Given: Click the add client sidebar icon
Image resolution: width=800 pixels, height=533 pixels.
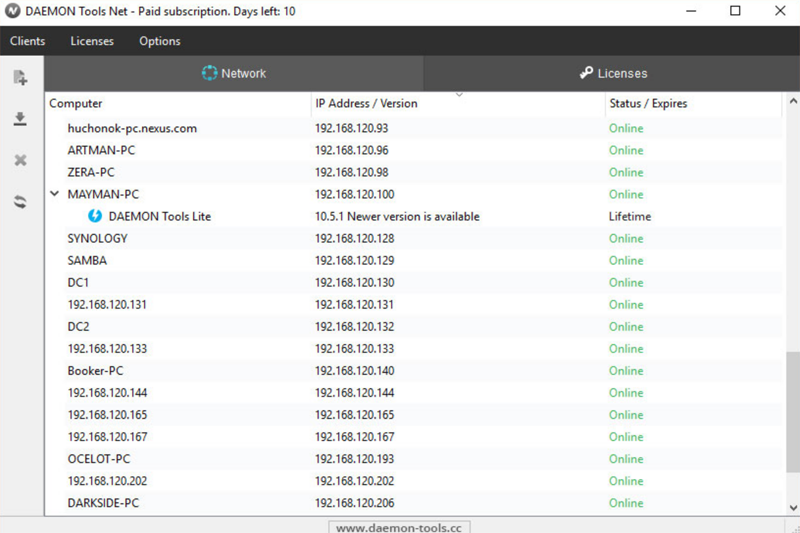Looking at the screenshot, I should [x=20, y=78].
